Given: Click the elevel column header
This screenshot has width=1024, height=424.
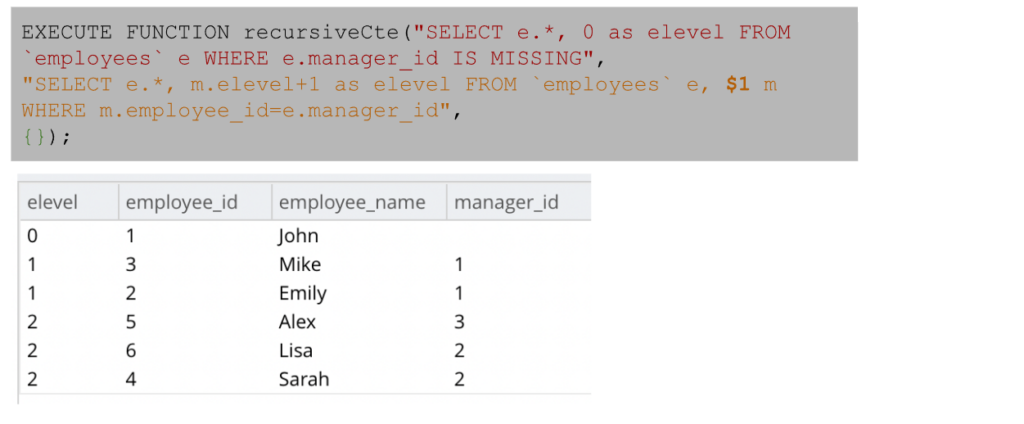Looking at the screenshot, I should 52,203.
